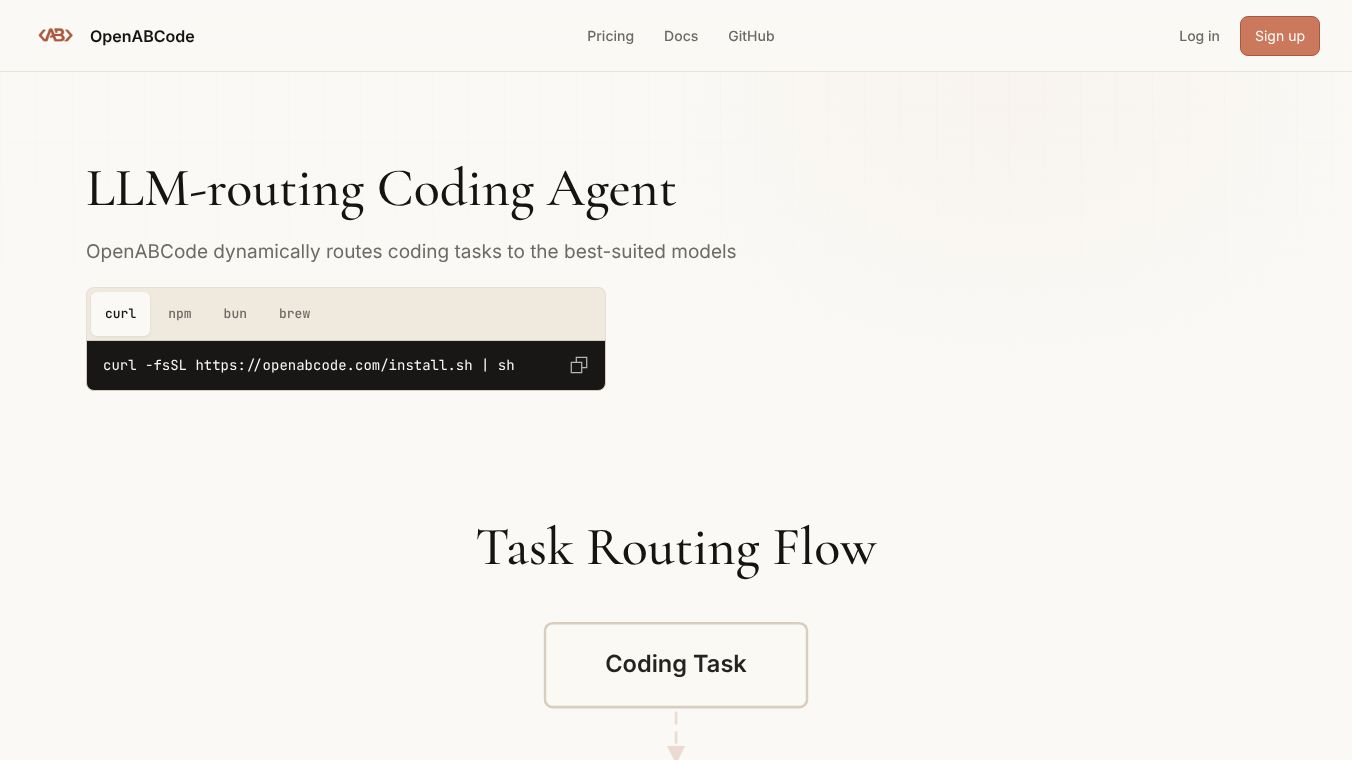Click the curl install command text
The height and width of the screenshot is (760, 1352).
(309, 365)
